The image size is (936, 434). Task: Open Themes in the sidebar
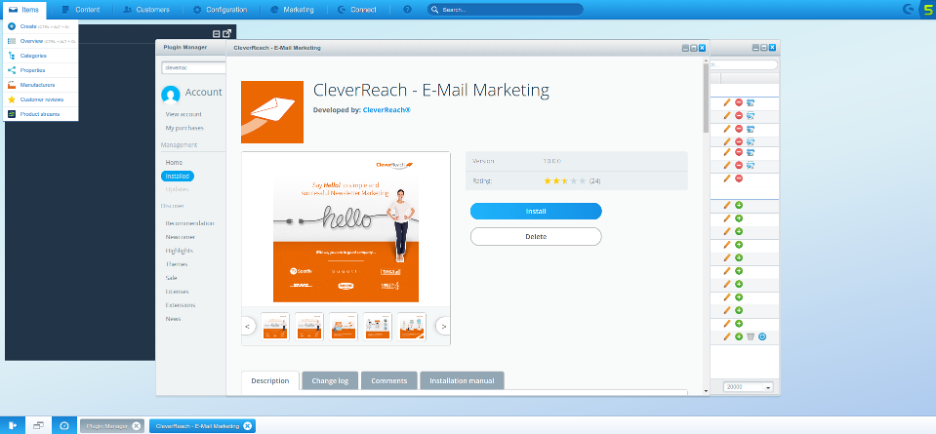[177, 264]
